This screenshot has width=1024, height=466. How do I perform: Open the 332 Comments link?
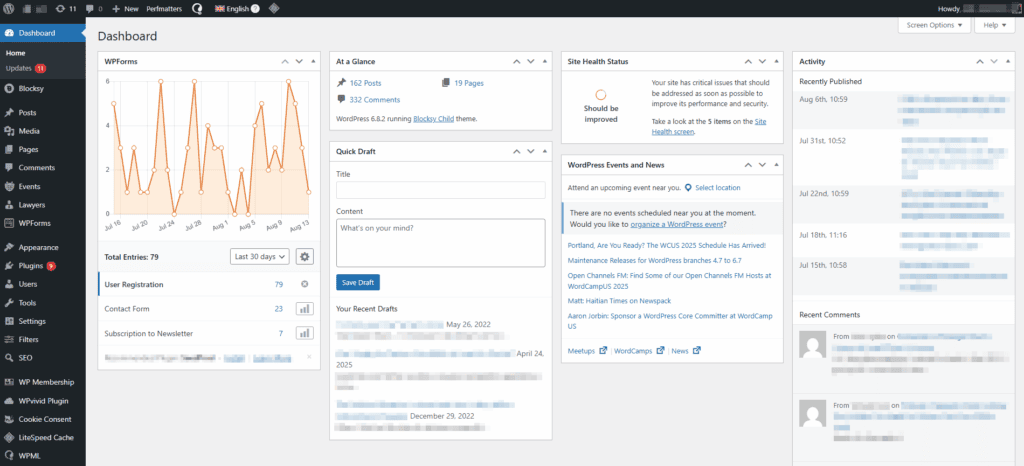tap(374, 100)
